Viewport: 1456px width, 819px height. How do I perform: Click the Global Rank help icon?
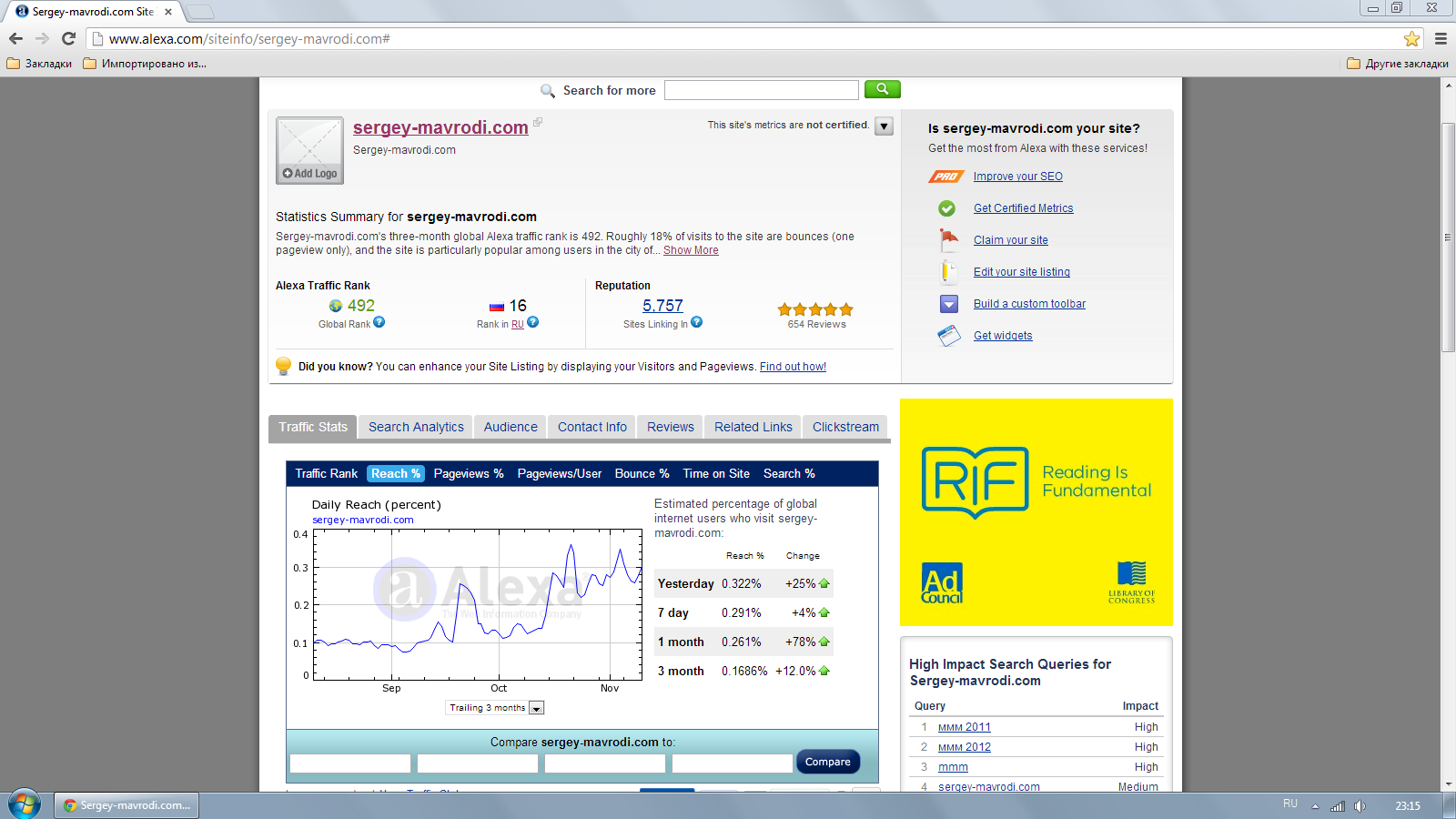pos(379,322)
